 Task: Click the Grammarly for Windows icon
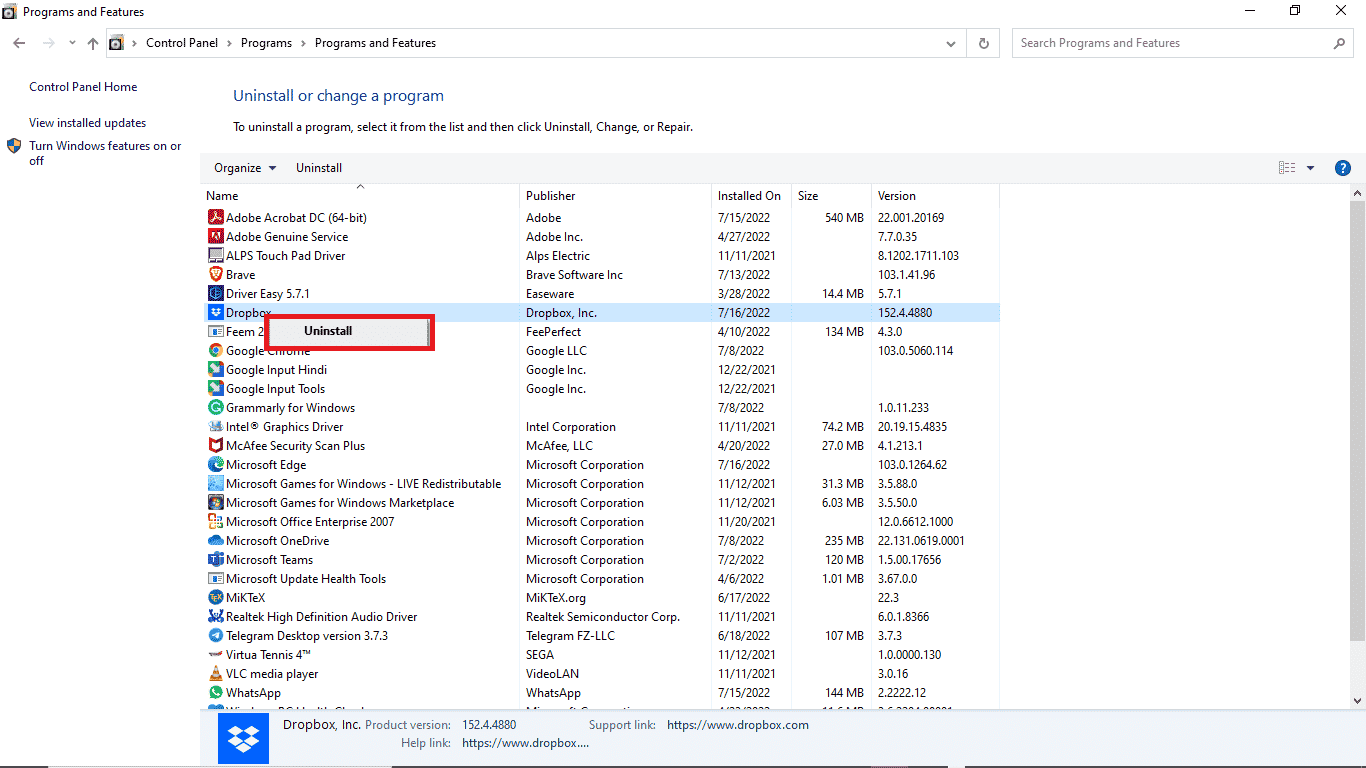click(215, 407)
